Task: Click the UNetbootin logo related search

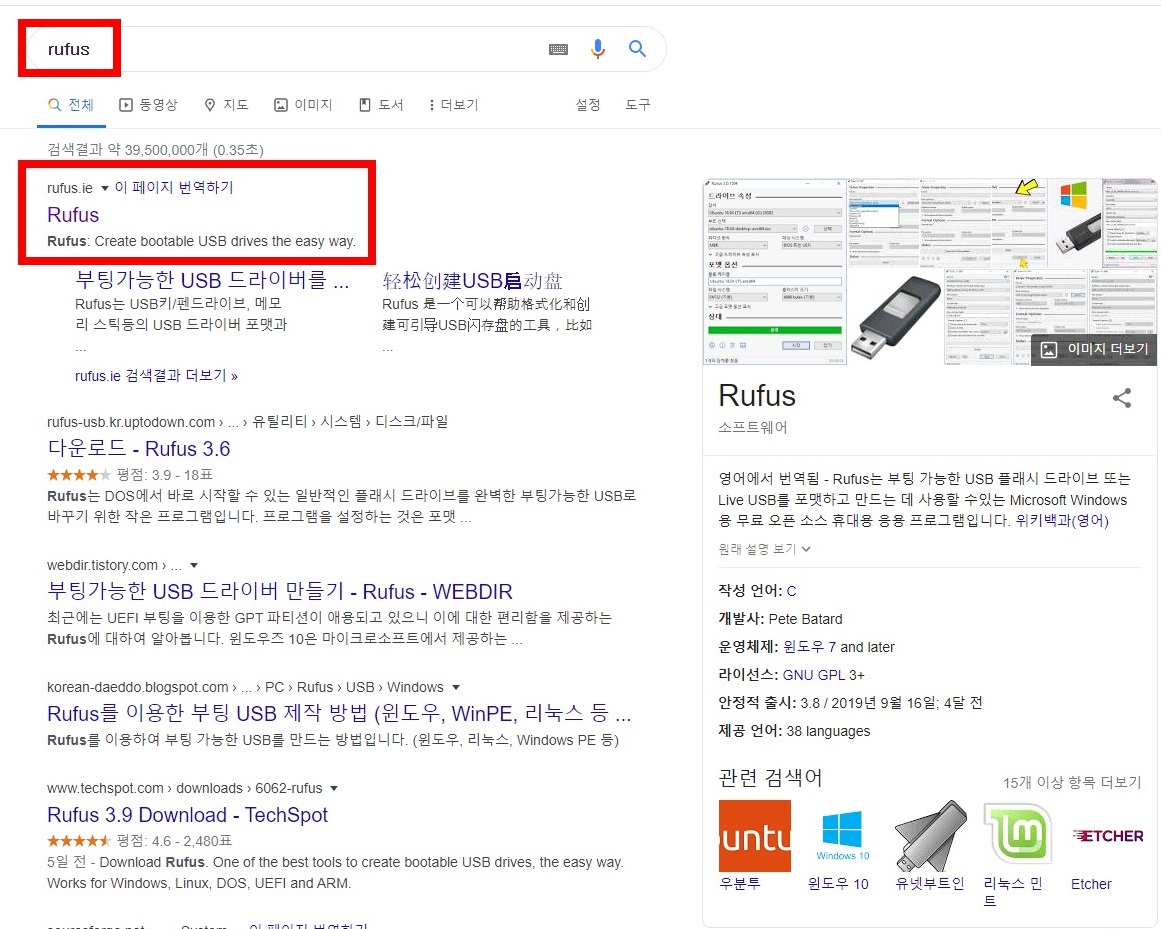Action: tap(931, 836)
